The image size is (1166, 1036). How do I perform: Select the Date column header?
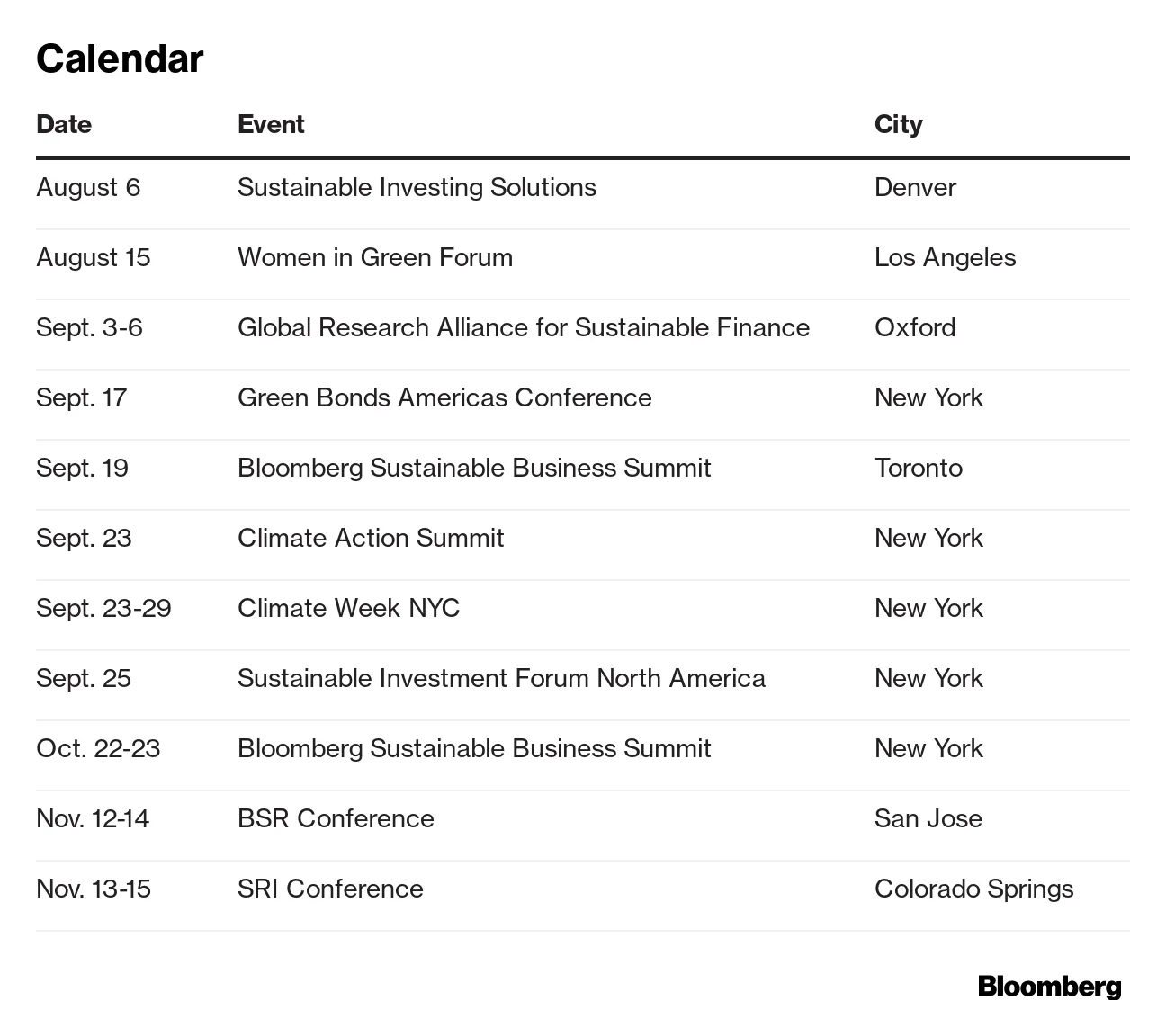(x=64, y=124)
